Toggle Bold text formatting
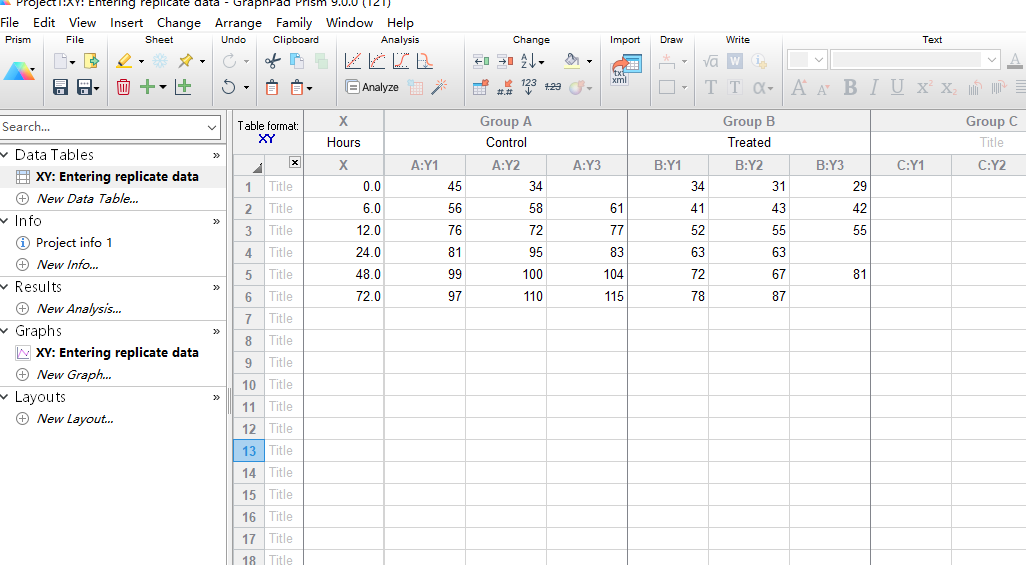 (x=850, y=87)
